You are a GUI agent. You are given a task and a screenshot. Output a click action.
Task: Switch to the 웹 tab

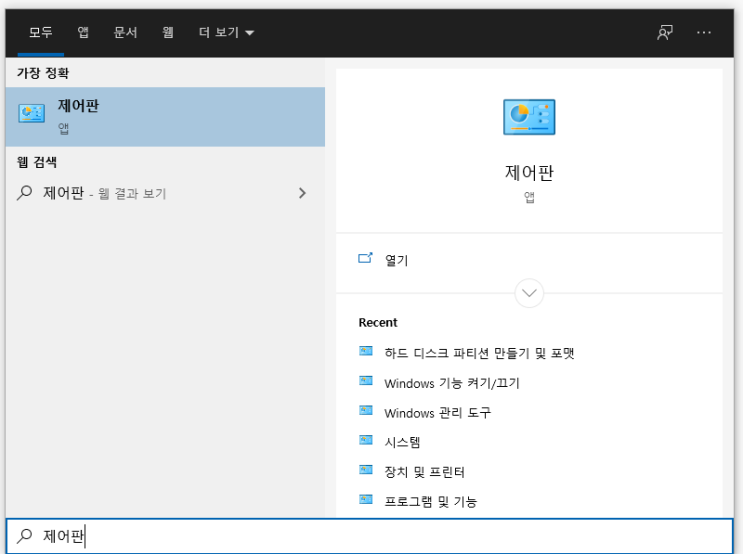point(167,32)
